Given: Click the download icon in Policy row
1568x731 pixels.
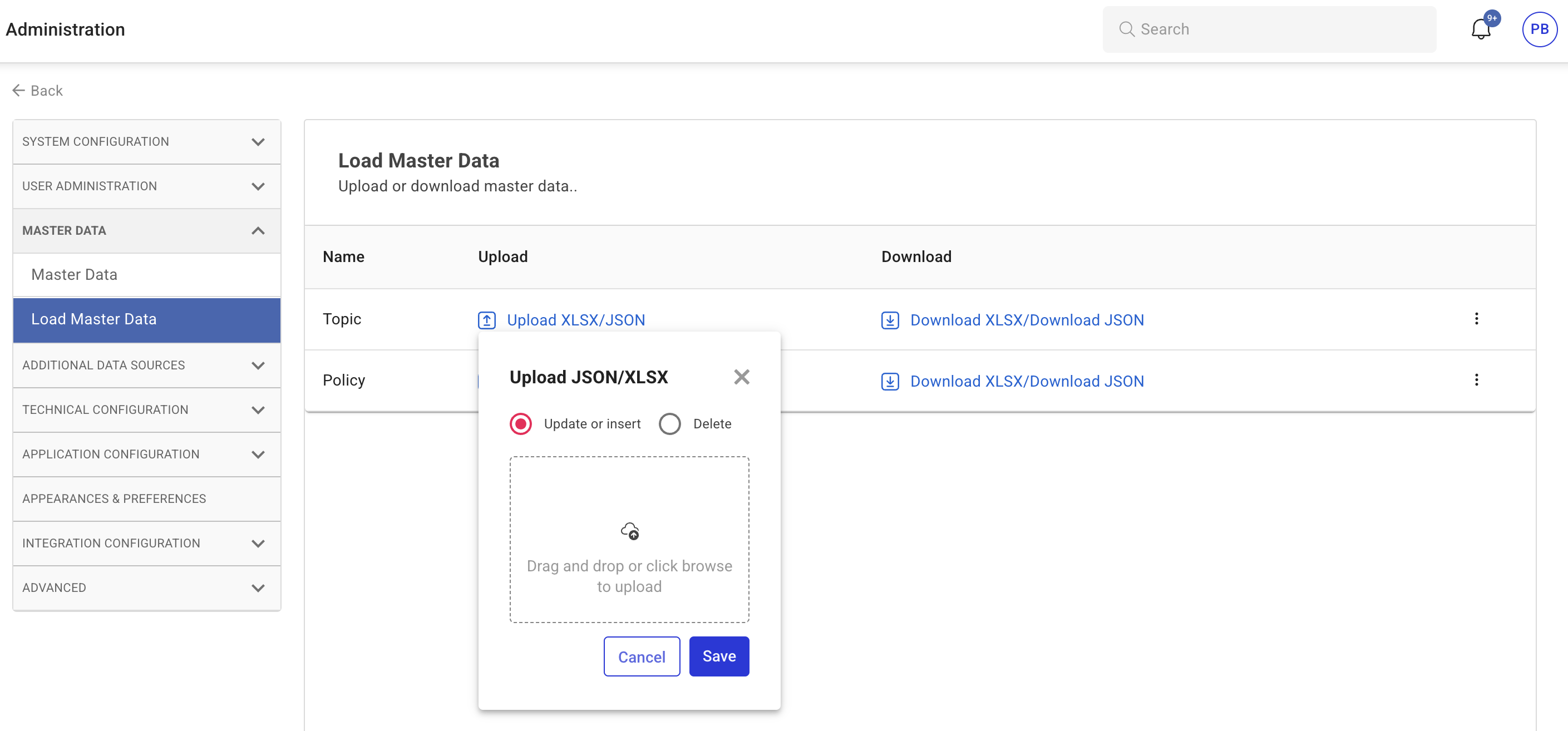Looking at the screenshot, I should point(889,382).
